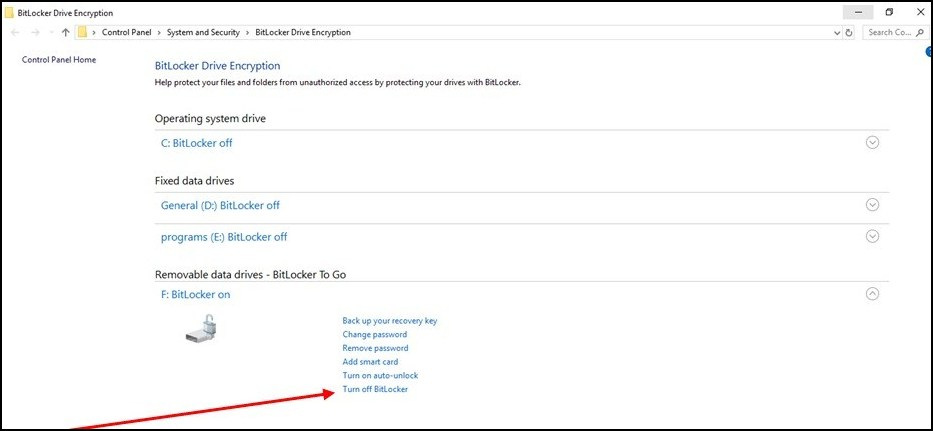Click the Fixed data drives heading
Screen dimensions: 933x431
(195, 180)
